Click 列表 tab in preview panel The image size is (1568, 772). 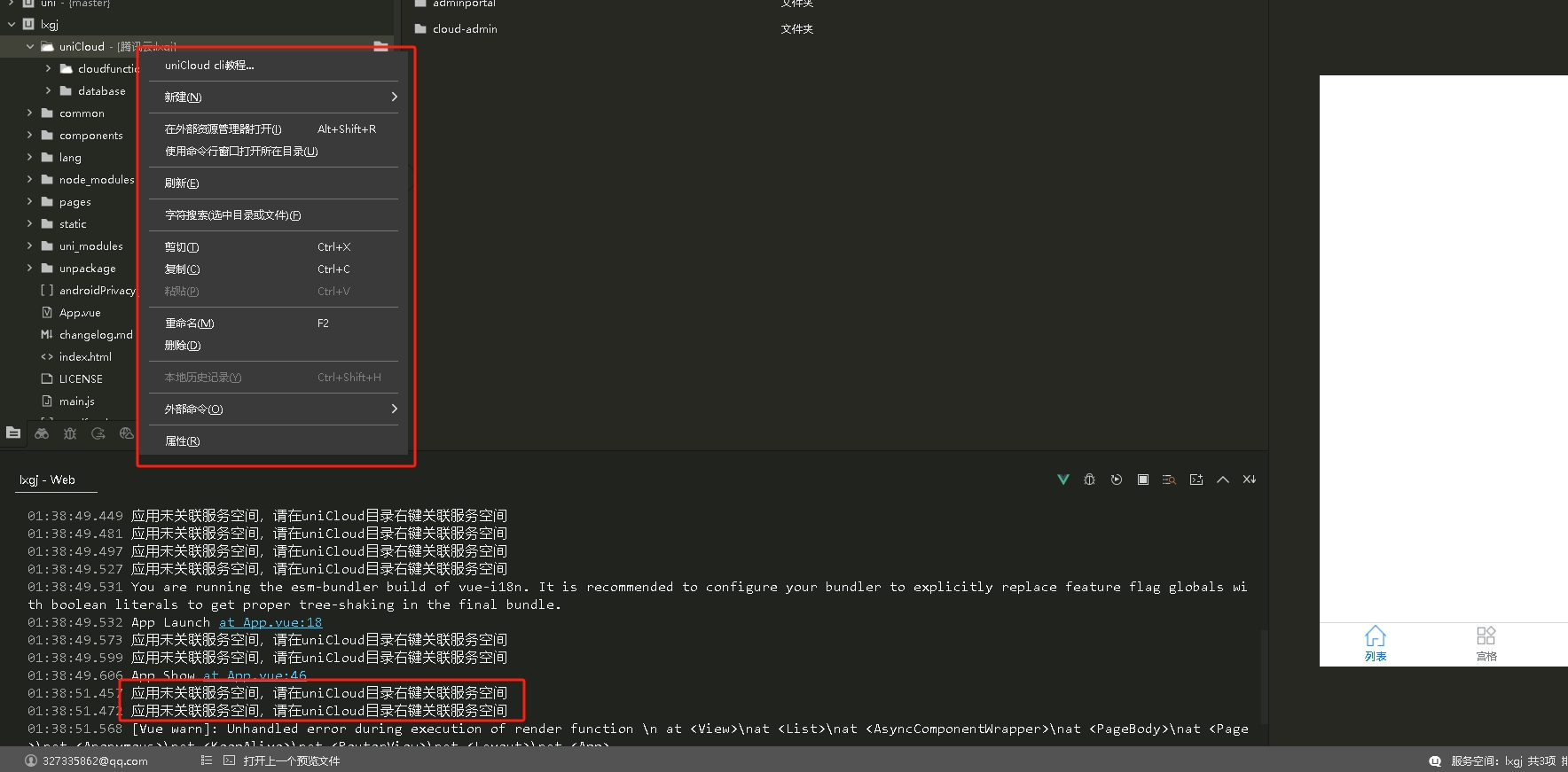(1375, 644)
